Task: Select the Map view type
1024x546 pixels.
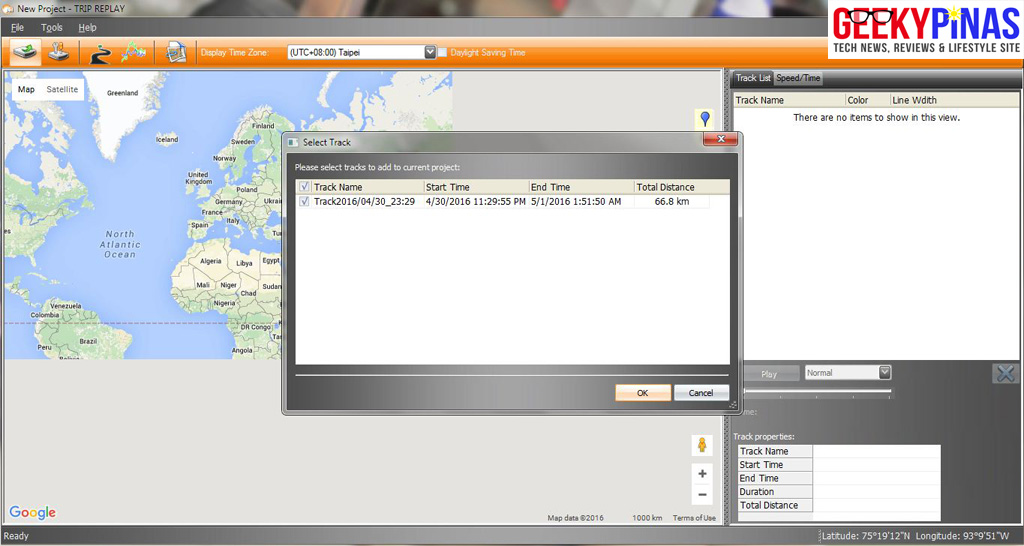Action: pos(26,89)
